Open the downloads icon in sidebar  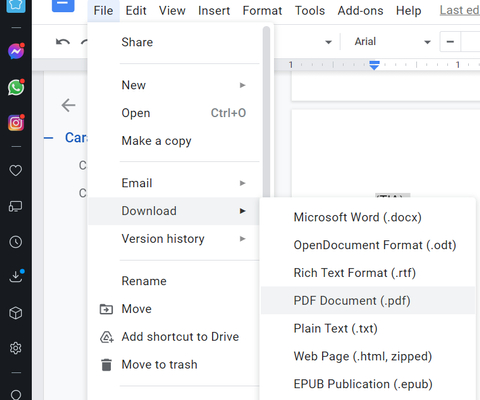click(16, 276)
